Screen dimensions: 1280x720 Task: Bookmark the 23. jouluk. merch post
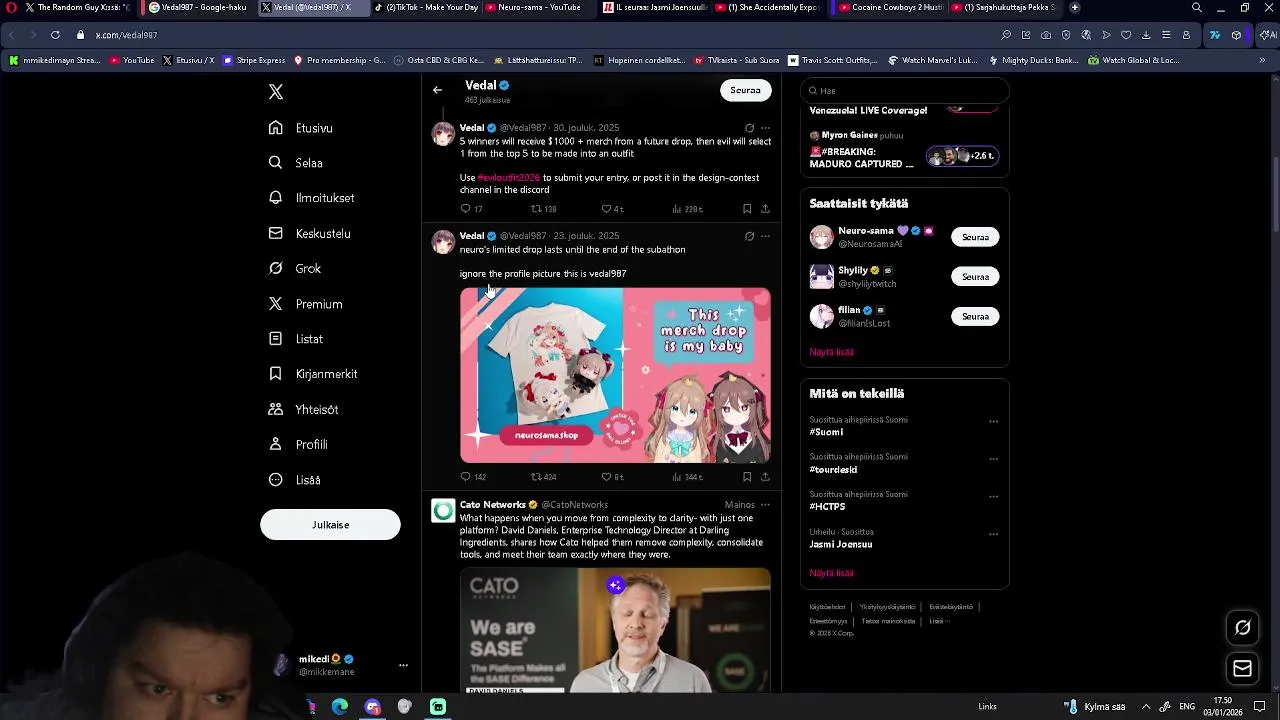[747, 477]
